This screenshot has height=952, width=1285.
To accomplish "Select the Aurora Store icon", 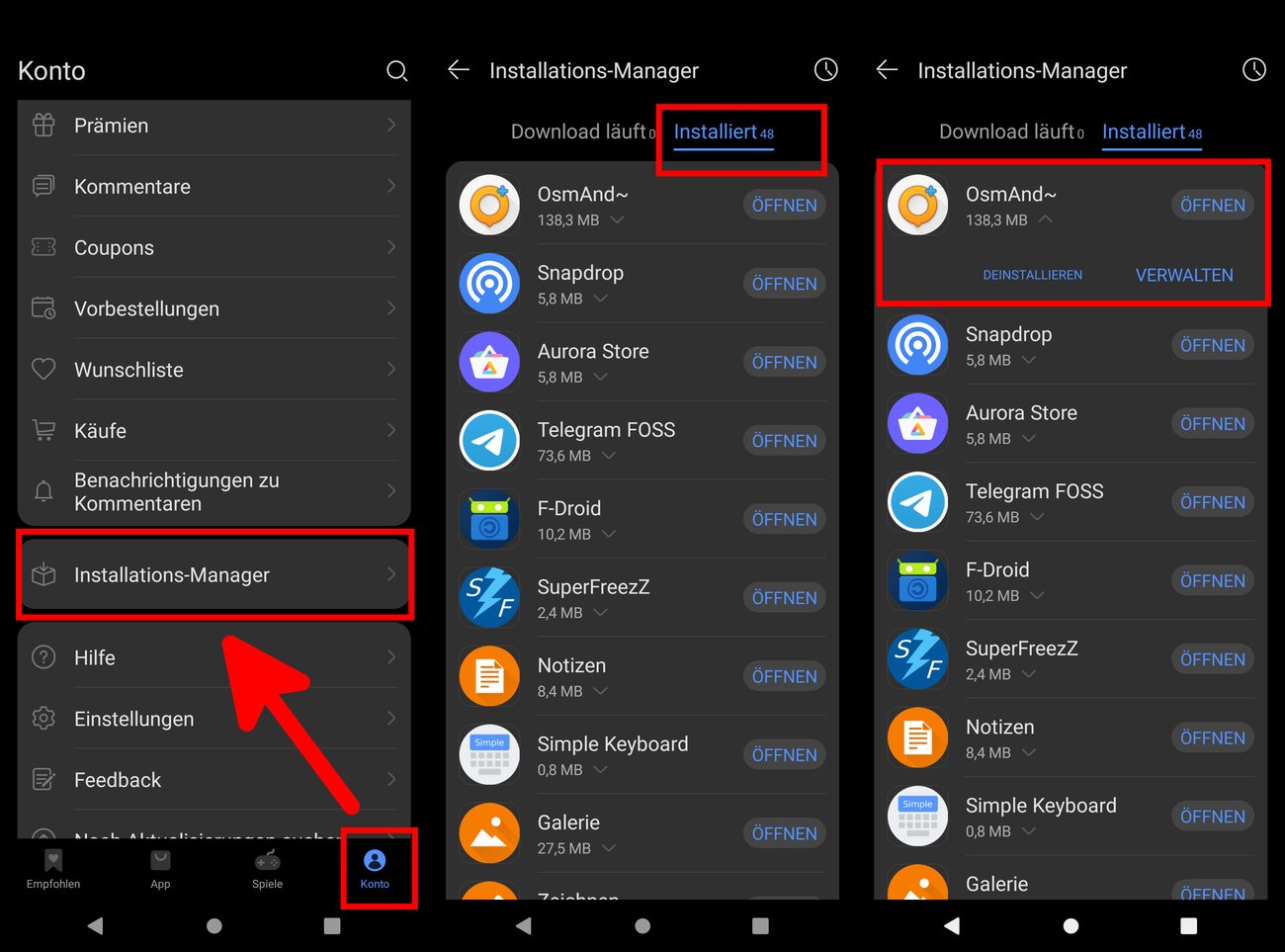I will pos(489,362).
